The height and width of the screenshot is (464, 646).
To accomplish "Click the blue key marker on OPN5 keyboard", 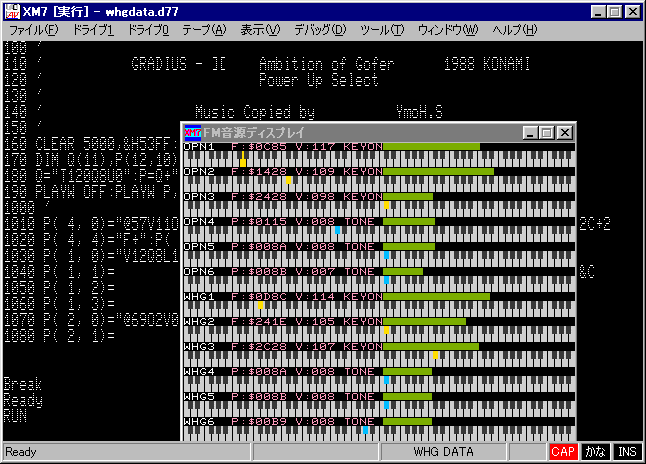I will (x=386, y=255).
